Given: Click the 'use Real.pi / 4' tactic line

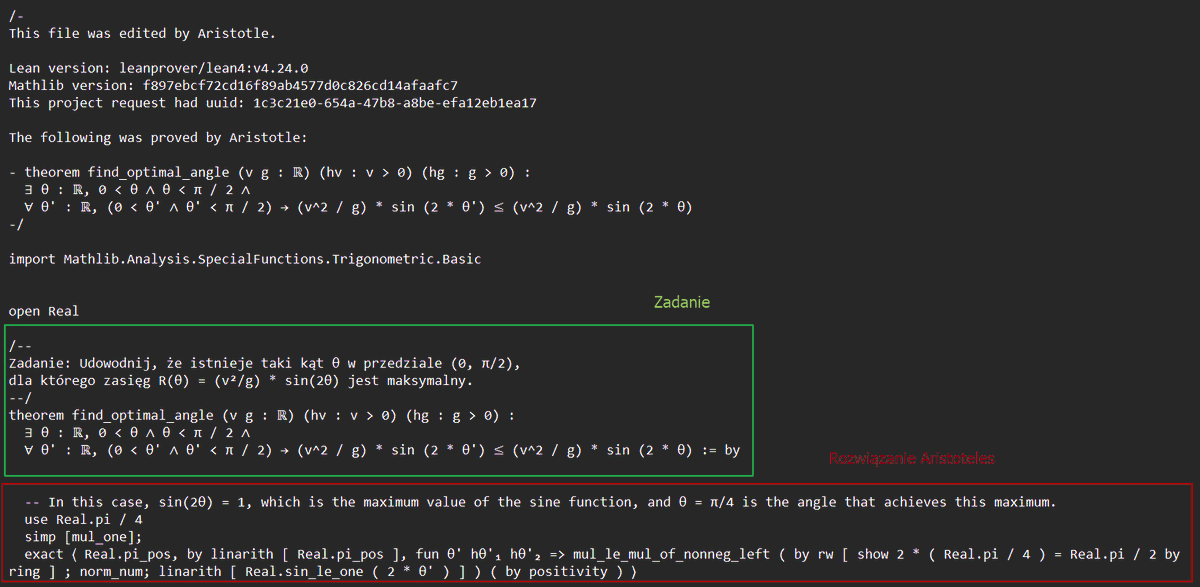Looking at the screenshot, I should [x=82, y=520].
